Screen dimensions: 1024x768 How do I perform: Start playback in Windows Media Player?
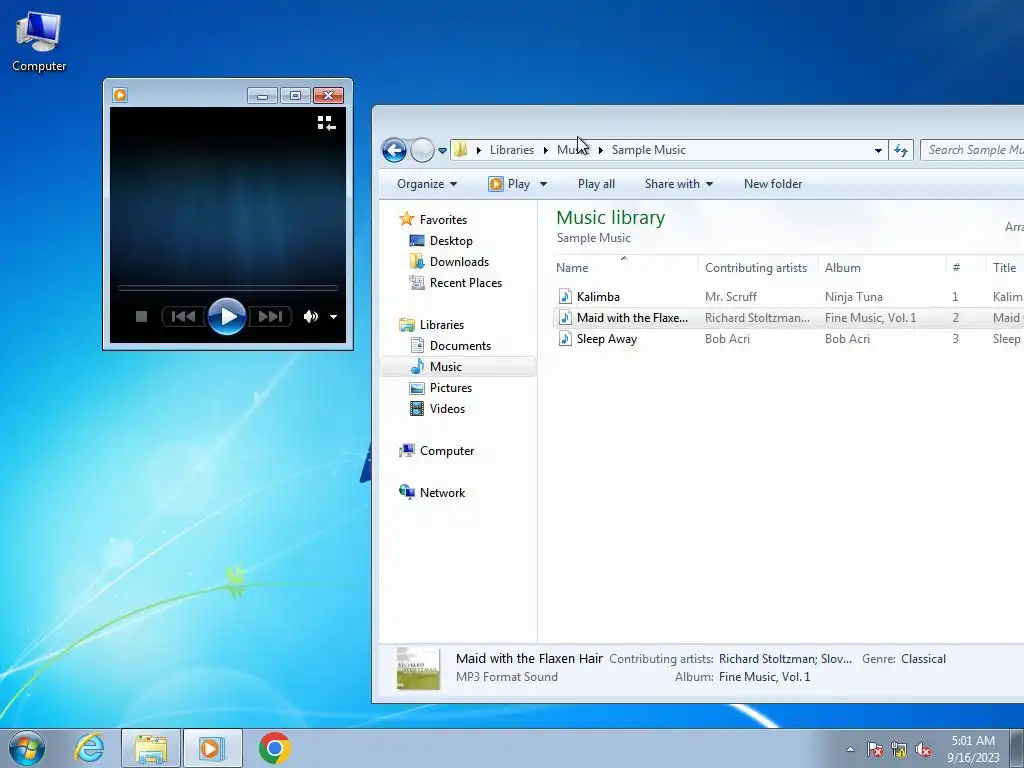[x=227, y=317]
